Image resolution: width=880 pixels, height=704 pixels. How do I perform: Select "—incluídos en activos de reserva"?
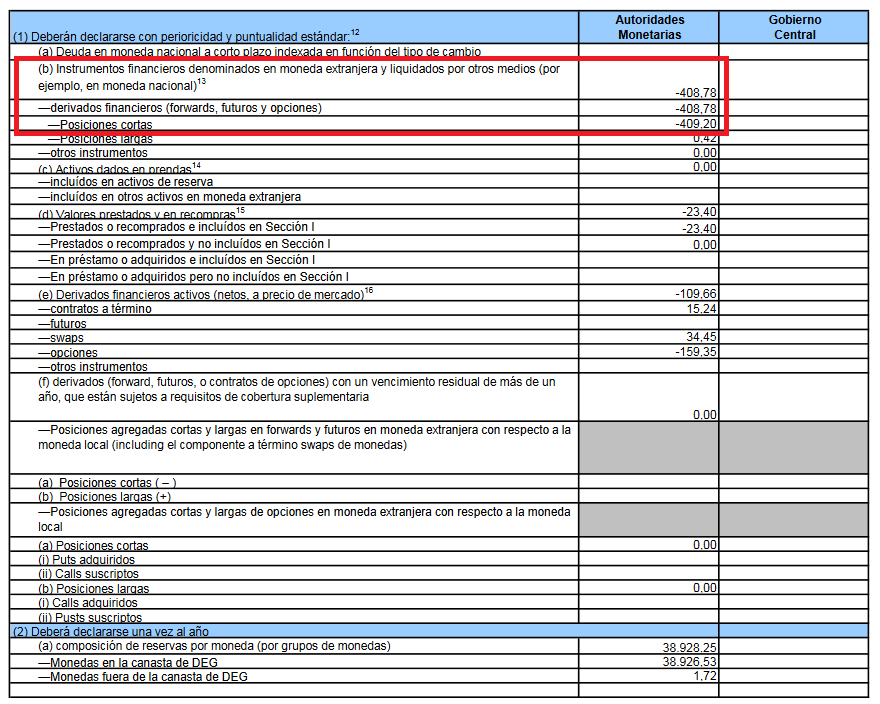126,182
